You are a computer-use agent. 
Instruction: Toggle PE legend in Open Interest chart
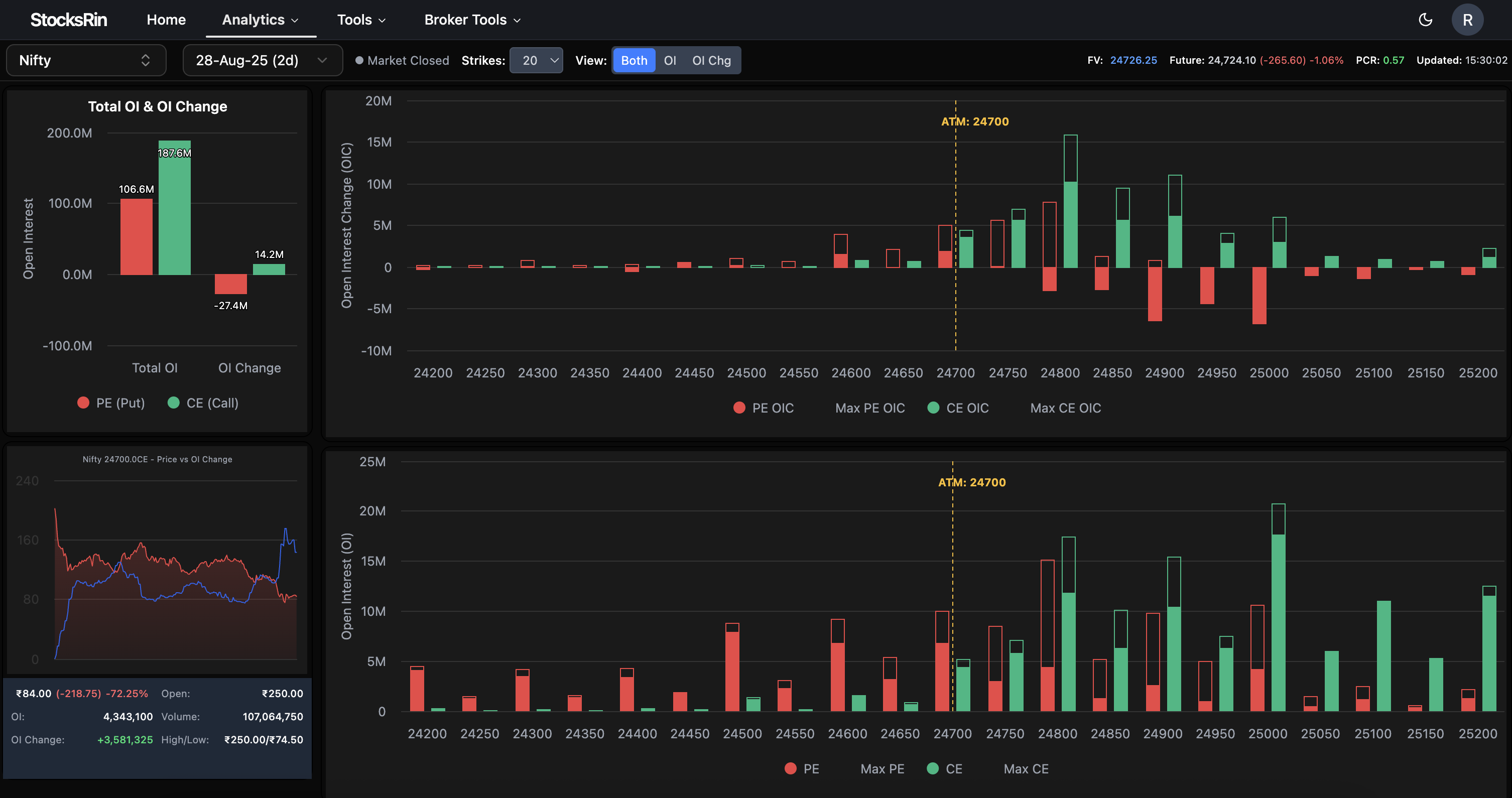point(802,769)
